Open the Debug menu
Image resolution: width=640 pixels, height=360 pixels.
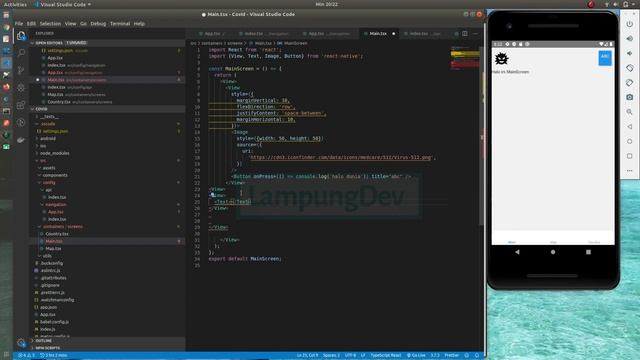(98, 24)
